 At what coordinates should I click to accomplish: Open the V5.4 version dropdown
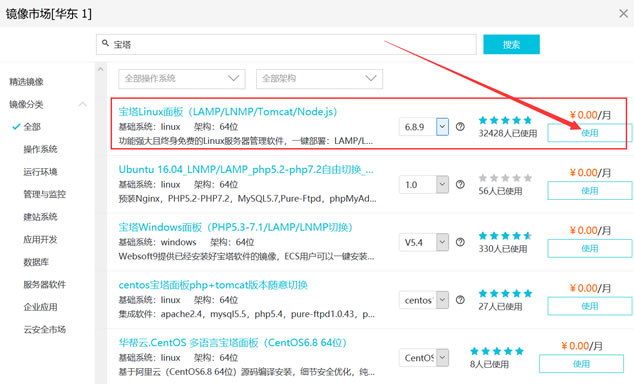442,243
